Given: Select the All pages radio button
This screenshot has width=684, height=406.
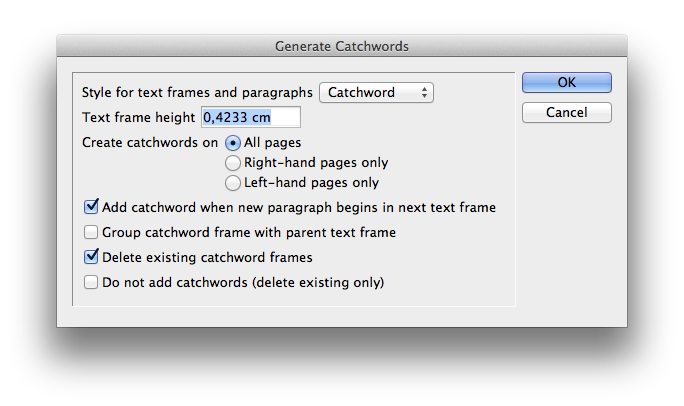Looking at the screenshot, I should (x=233, y=143).
